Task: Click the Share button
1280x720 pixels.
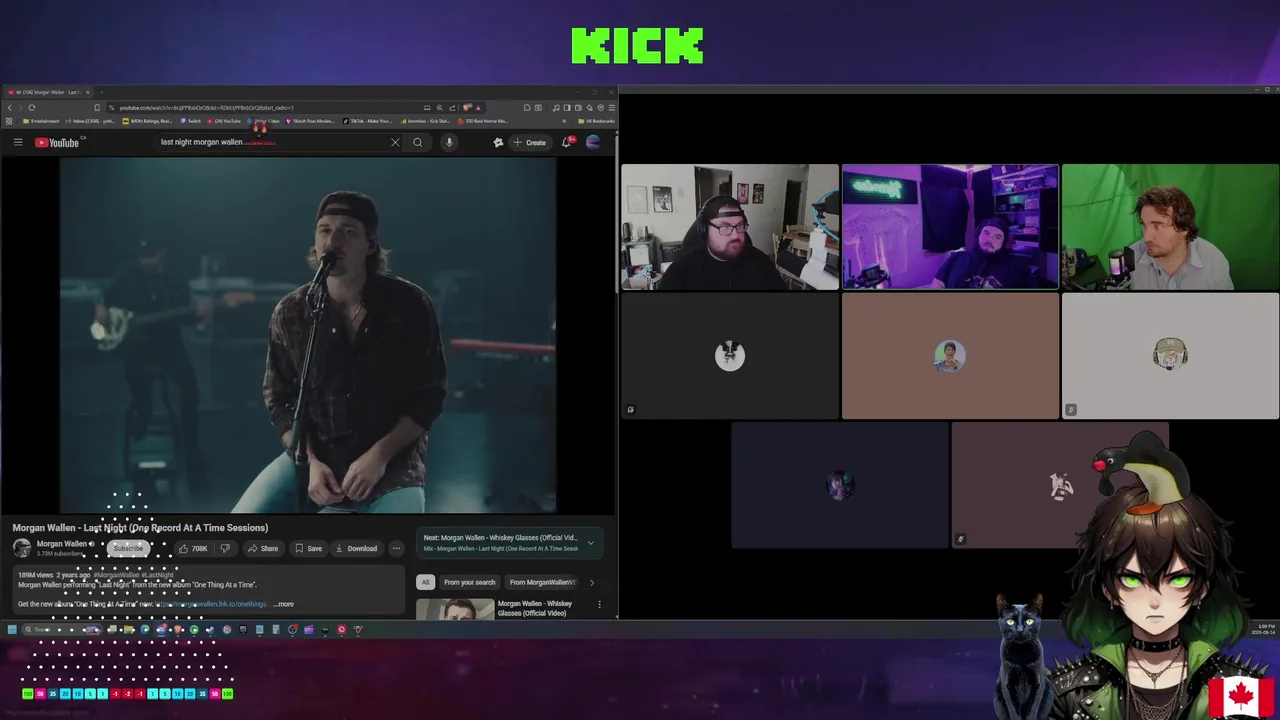Action: coord(263,548)
